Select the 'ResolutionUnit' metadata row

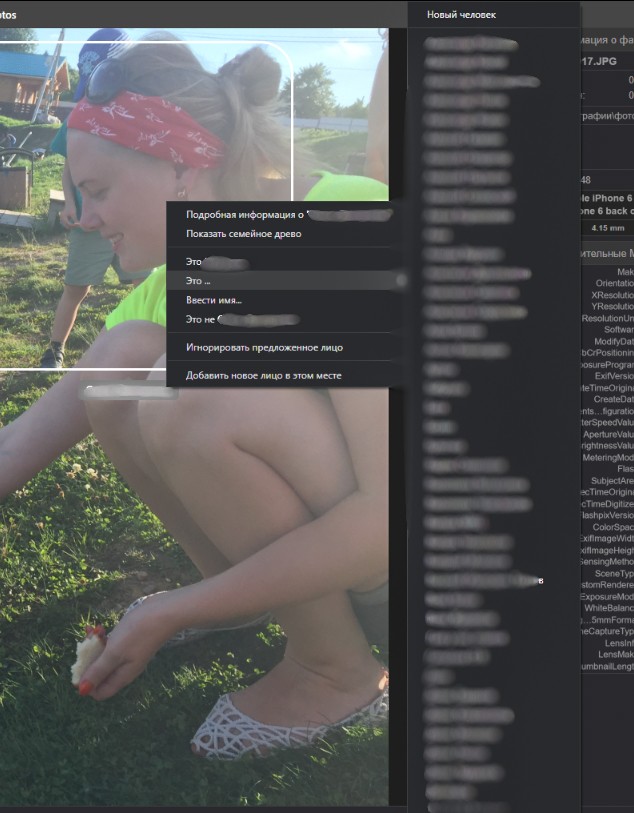(x=608, y=318)
